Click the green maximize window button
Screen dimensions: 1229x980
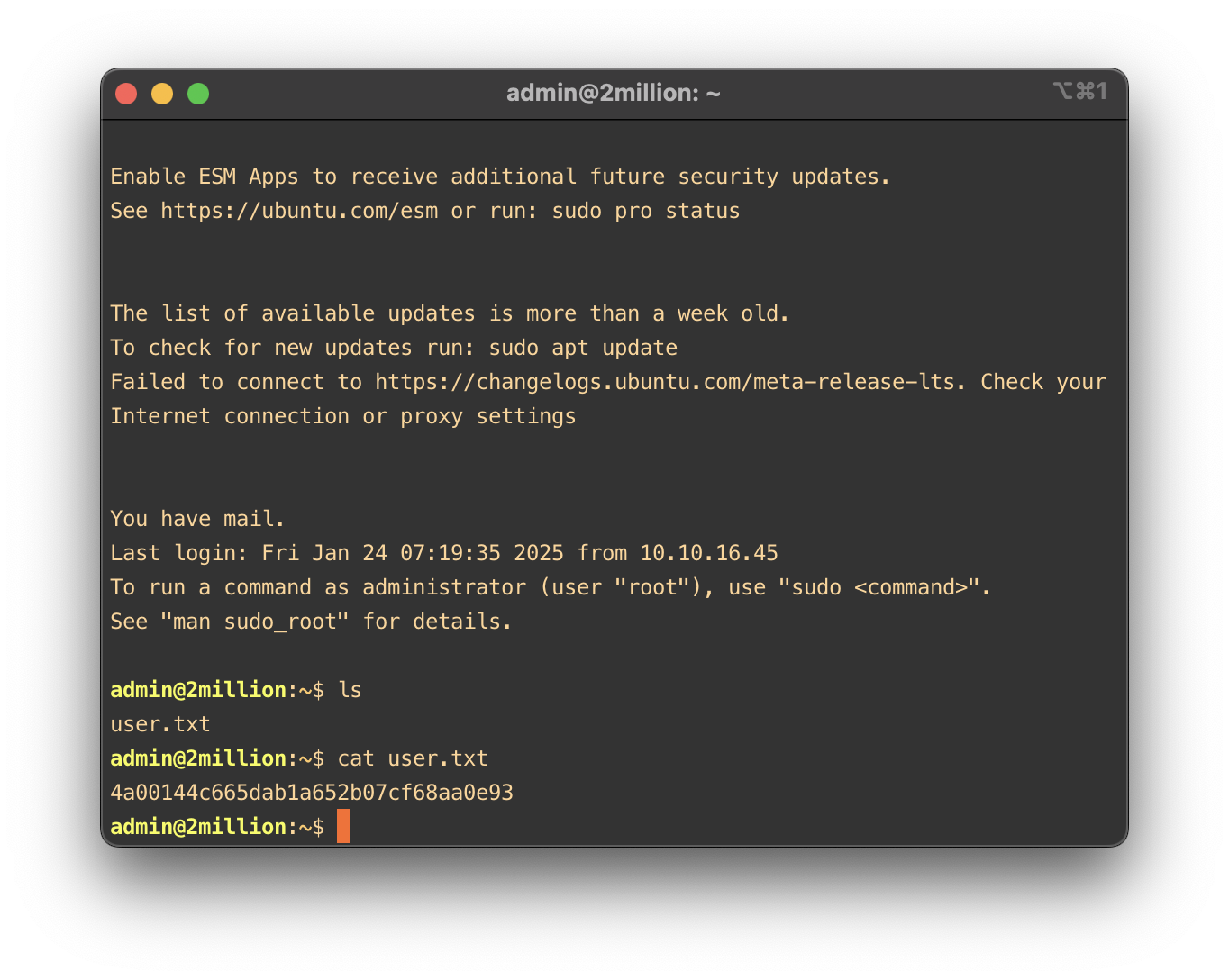coord(198,94)
